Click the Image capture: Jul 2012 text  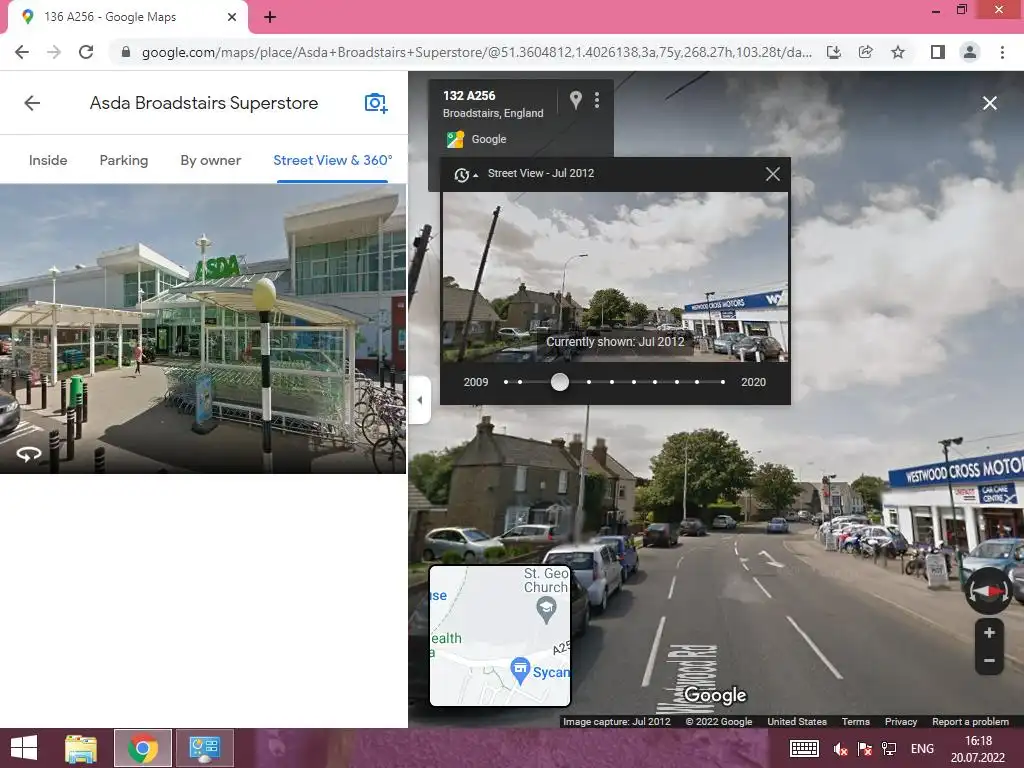(x=616, y=722)
